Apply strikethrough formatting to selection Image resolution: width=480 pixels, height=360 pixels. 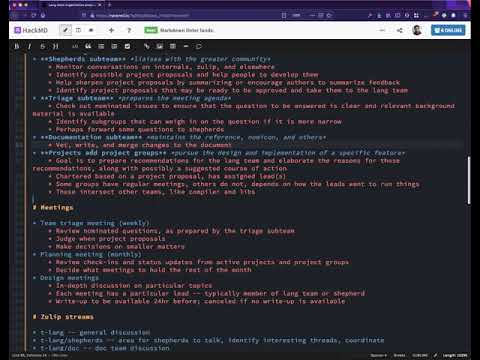[x=42, y=46]
